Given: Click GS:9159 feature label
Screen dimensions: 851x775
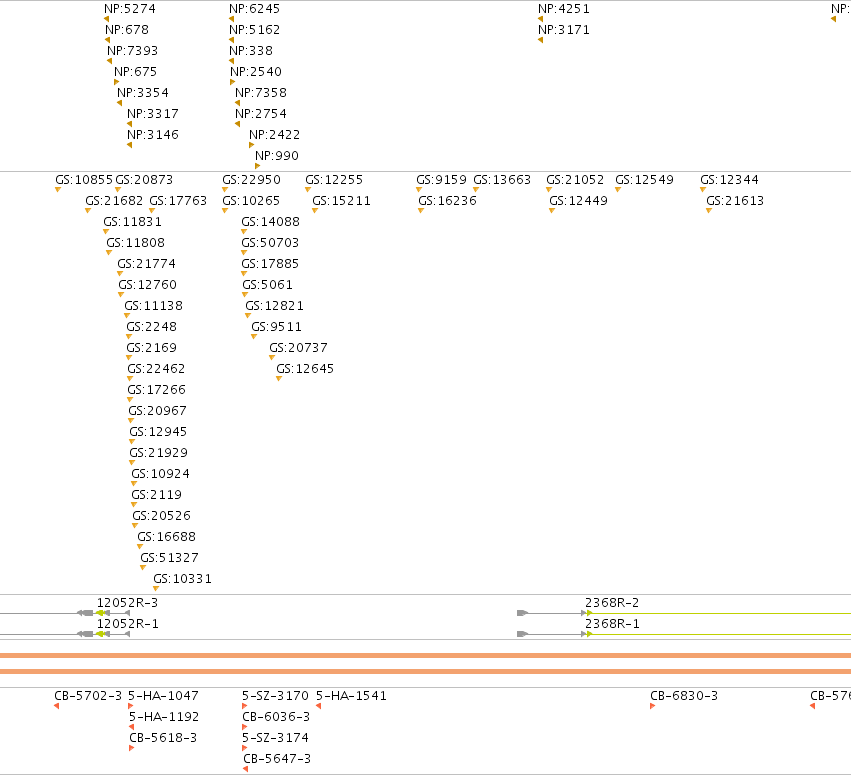Looking at the screenshot, I should tap(442, 180).
